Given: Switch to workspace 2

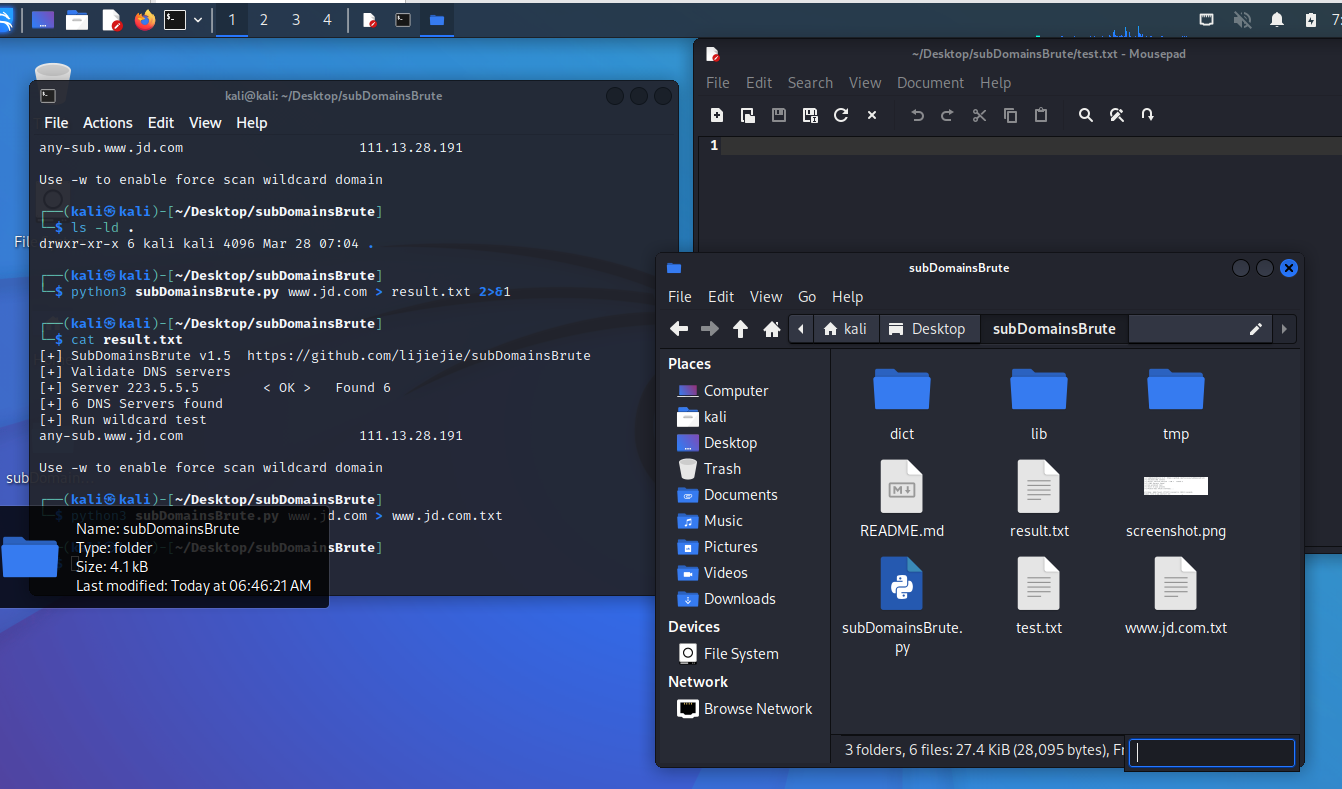Looking at the screenshot, I should point(264,19).
